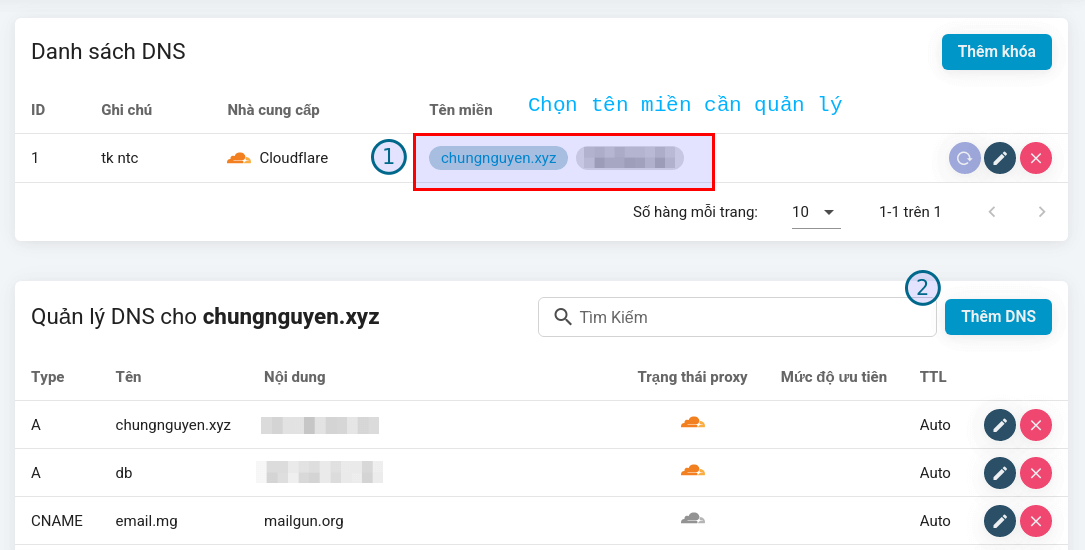1085x550 pixels.
Task: Edit the tk ntc DNS key entry
Action: [x=1000, y=158]
